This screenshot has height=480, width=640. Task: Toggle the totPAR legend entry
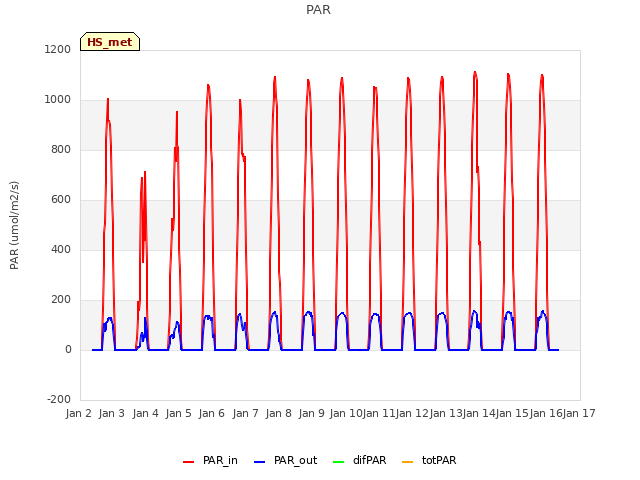tap(429, 460)
